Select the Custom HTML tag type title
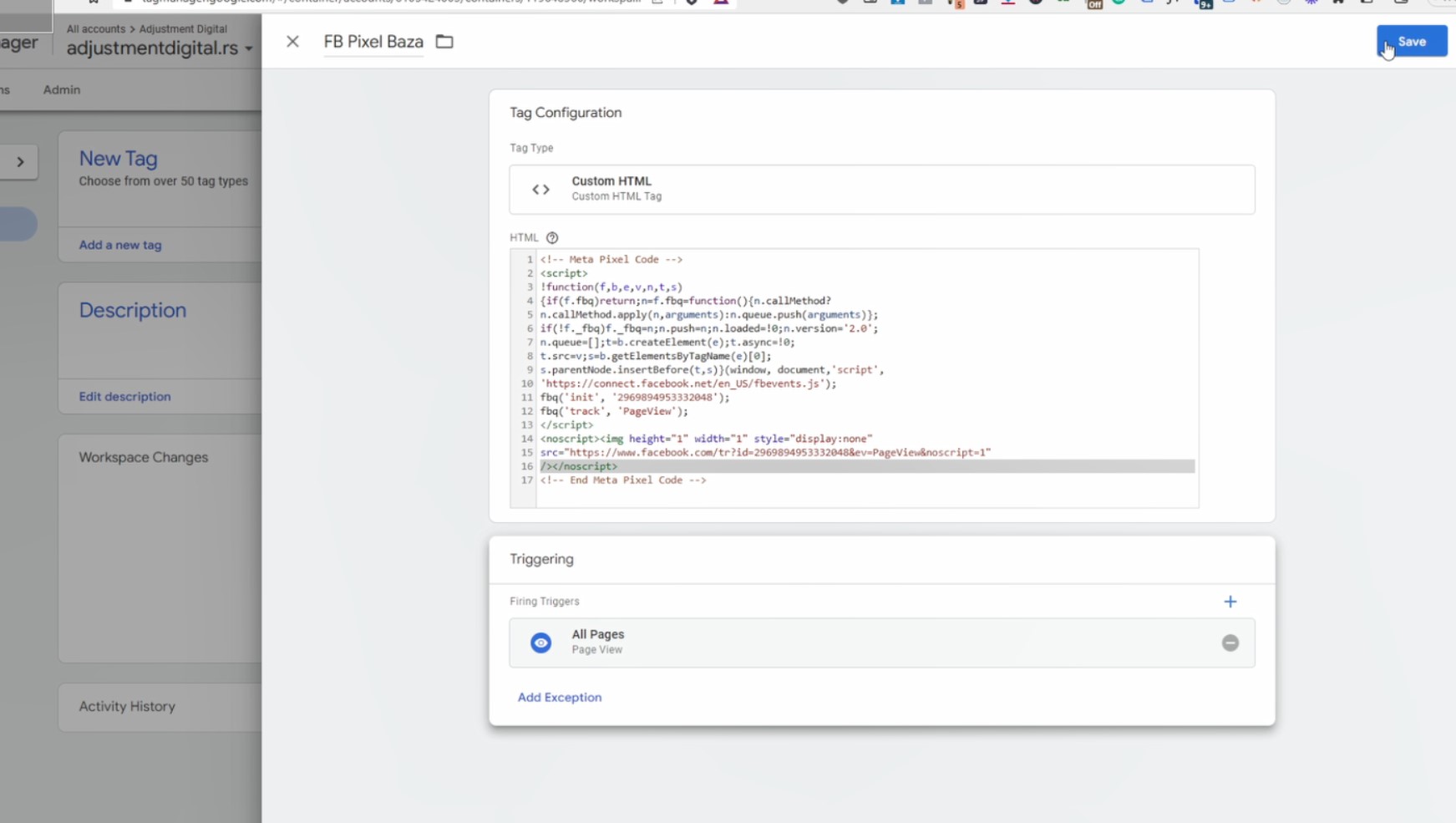This screenshot has width=1456, height=823. (x=611, y=181)
